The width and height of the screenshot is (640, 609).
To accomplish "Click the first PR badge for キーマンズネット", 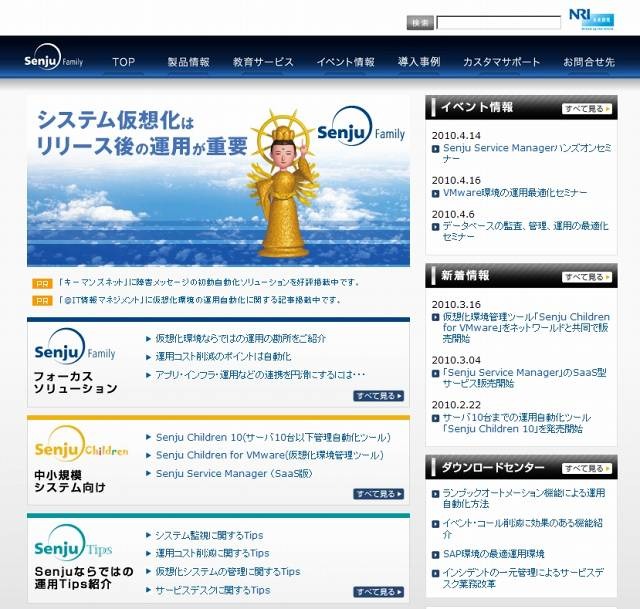I will pos(42,284).
